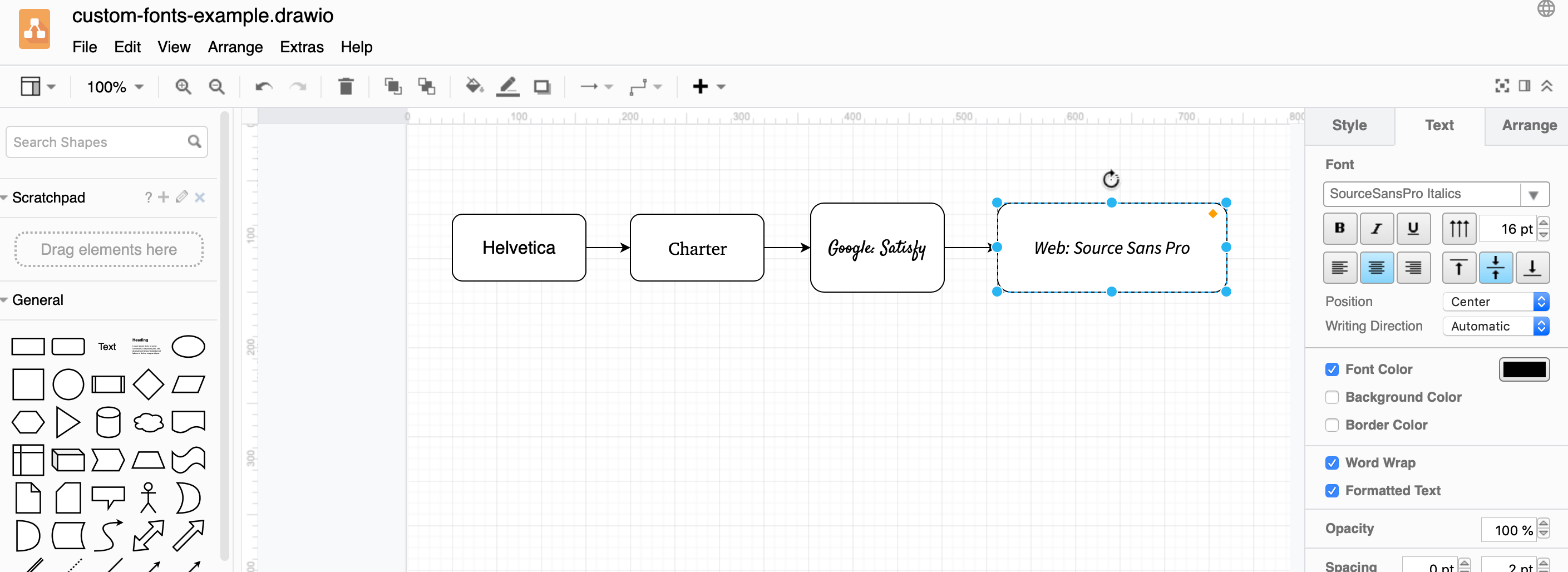Click the Undo icon
This screenshot has height=572, width=1568.
pyautogui.click(x=263, y=86)
